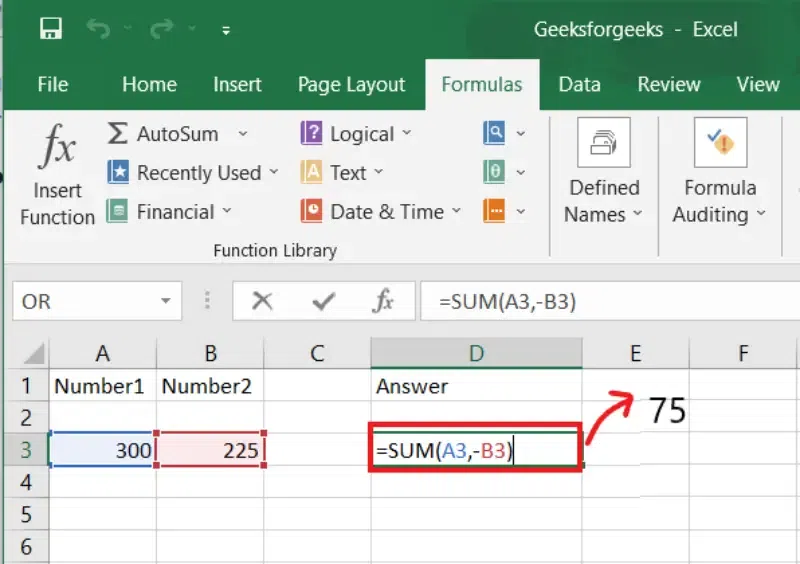Open the Insert Function fx button
The image size is (800, 564).
pos(57,175)
